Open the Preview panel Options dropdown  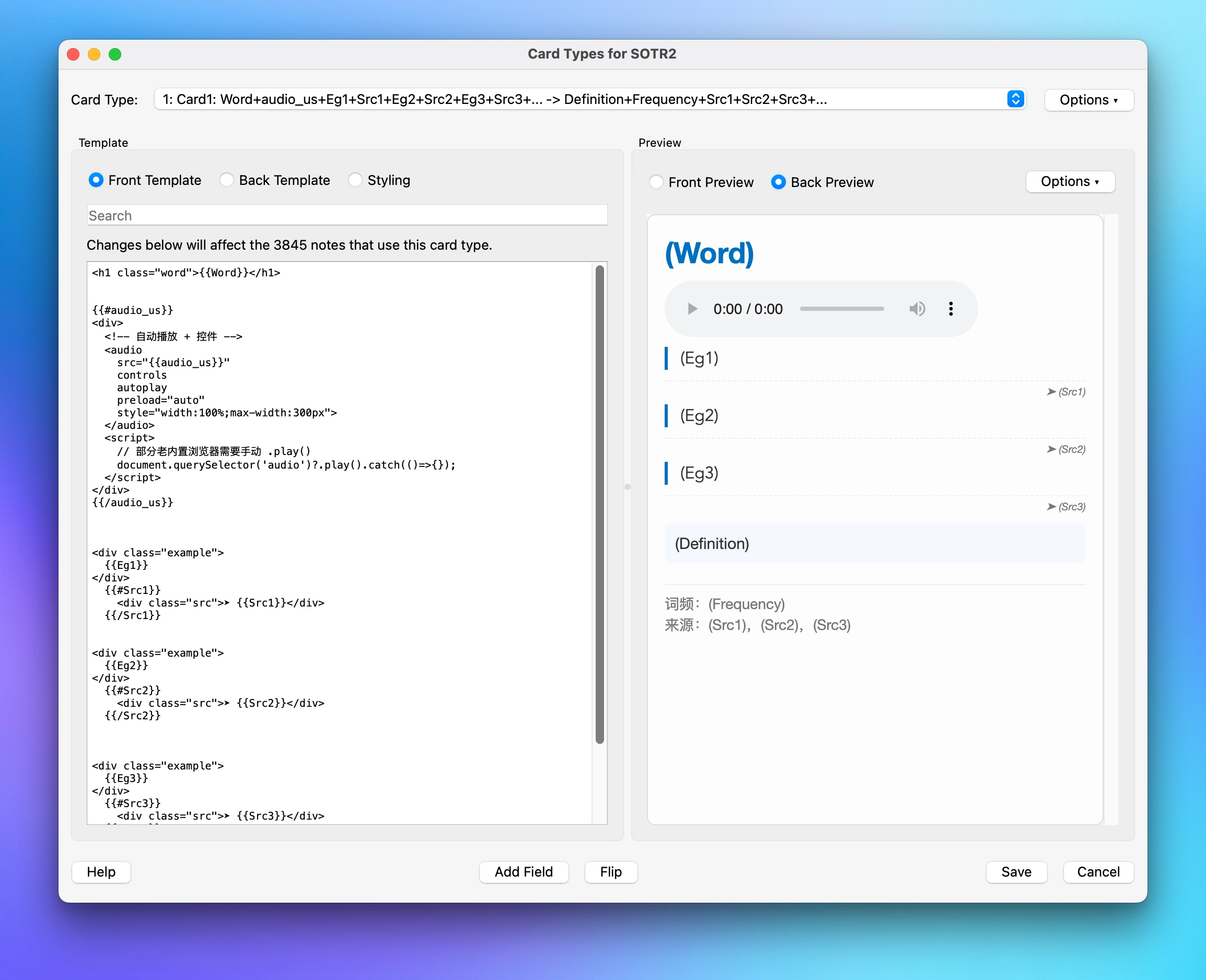coord(1070,182)
